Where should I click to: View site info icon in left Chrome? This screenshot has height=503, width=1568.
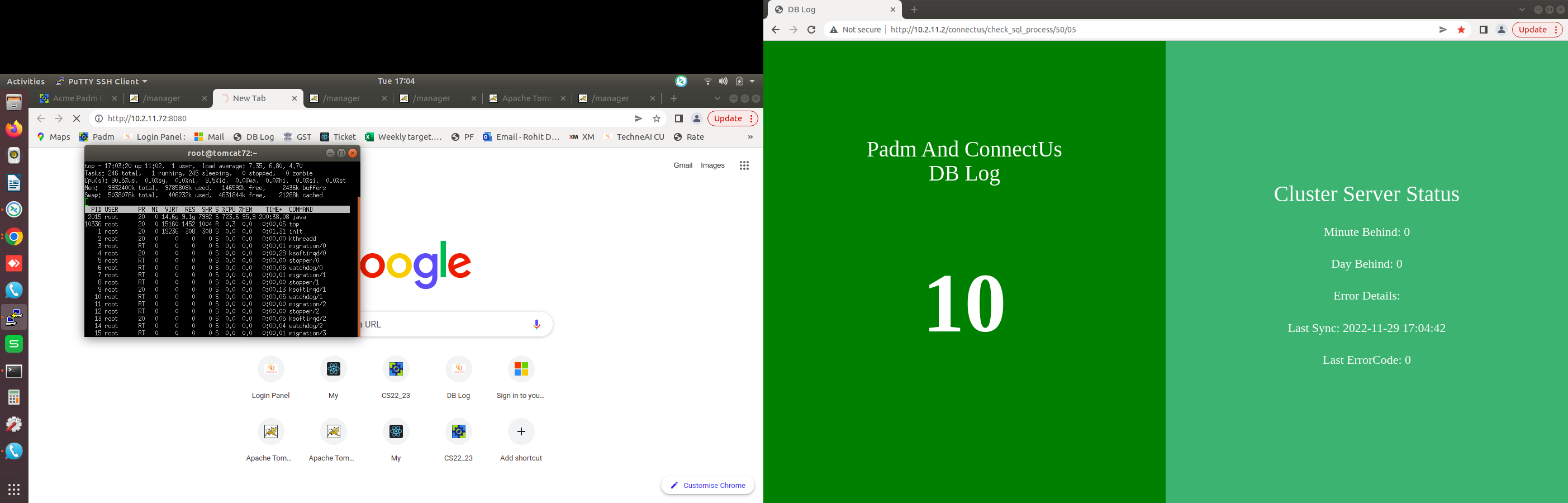(98, 118)
